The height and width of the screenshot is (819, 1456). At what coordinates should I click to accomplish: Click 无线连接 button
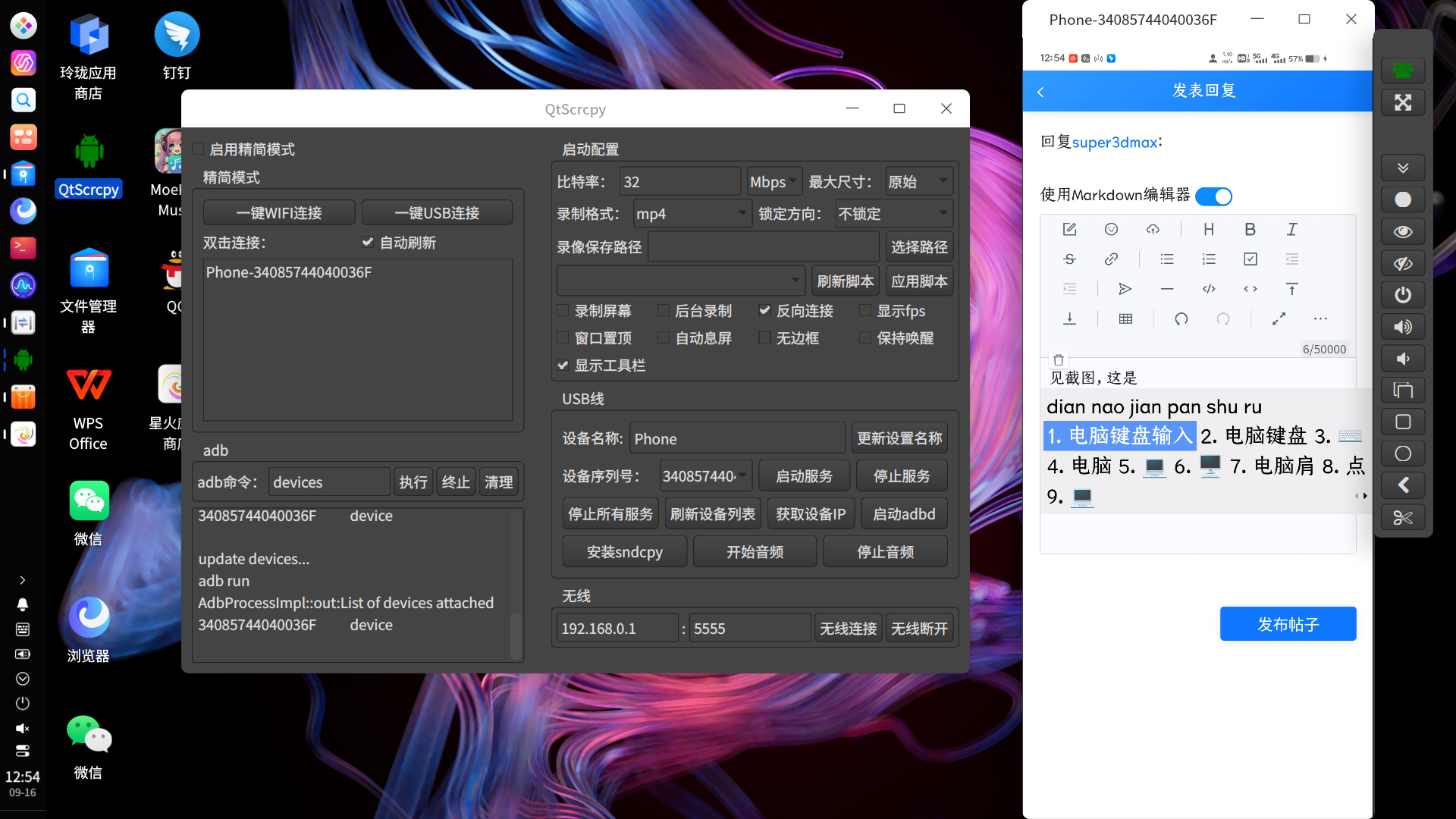(848, 629)
